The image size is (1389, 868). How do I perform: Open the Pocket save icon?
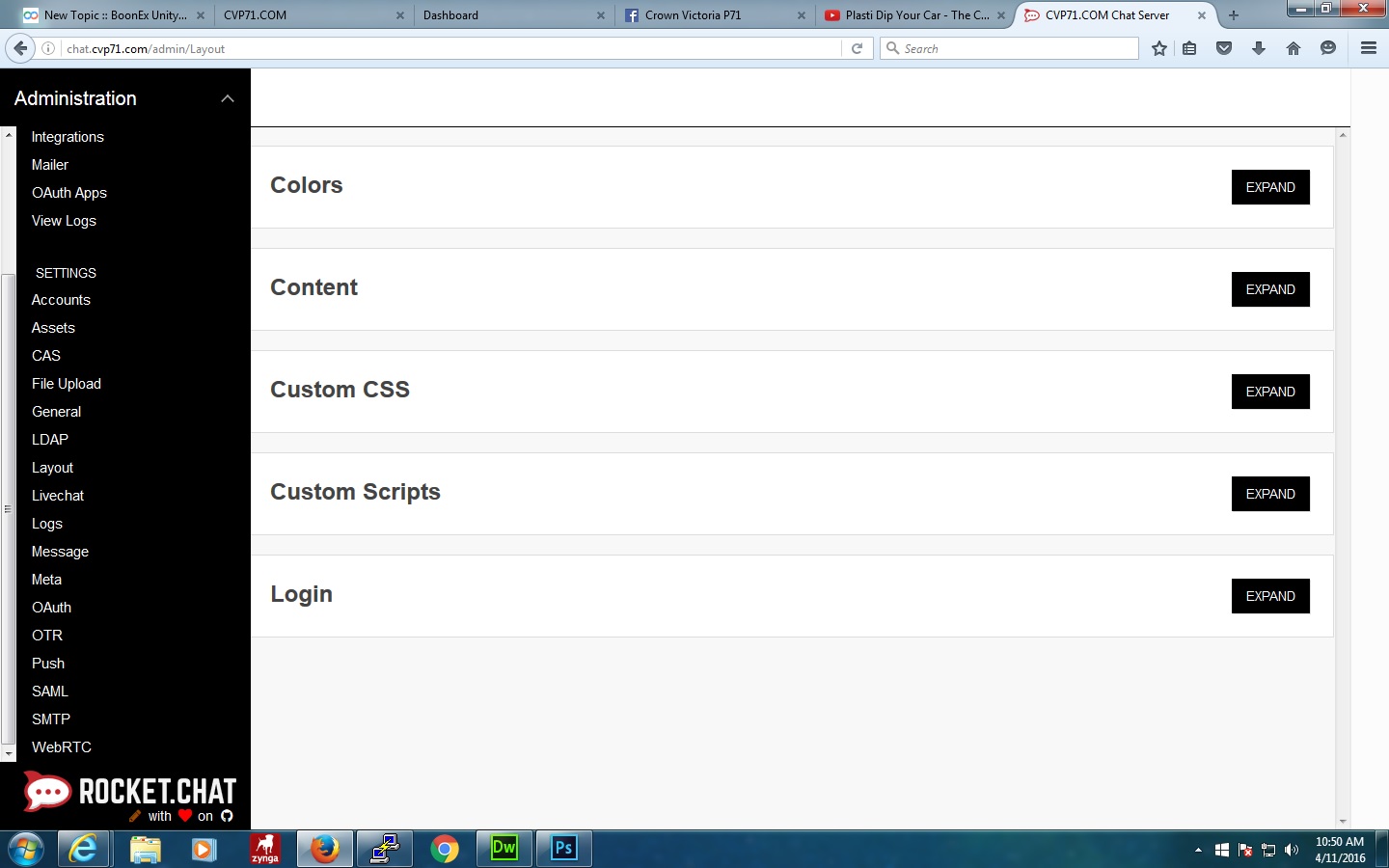(1224, 48)
